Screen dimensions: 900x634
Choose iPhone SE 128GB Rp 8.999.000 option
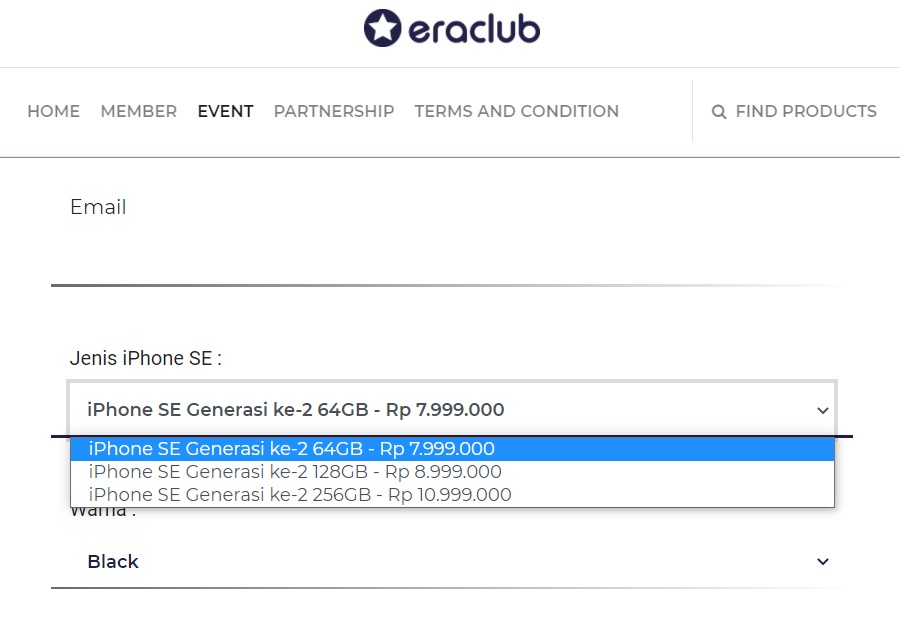tap(452, 472)
